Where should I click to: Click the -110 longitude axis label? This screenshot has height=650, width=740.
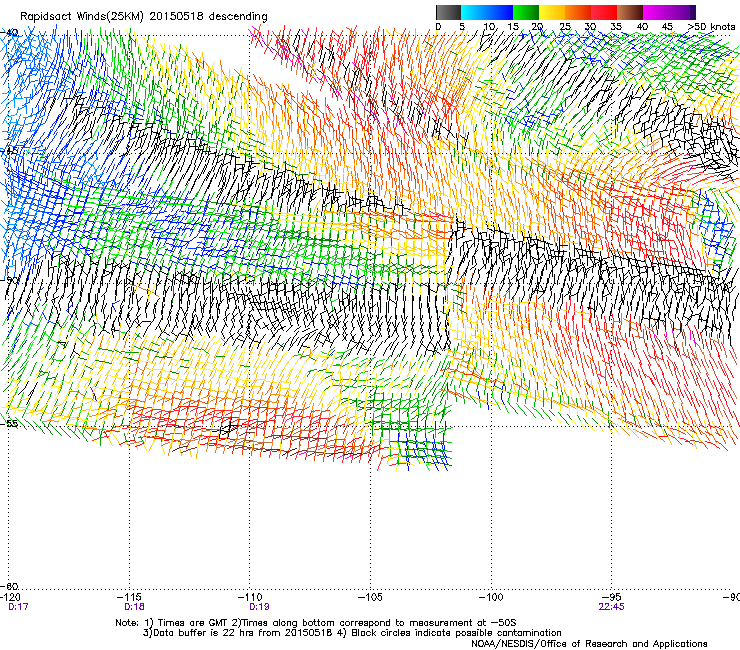pyautogui.click(x=250, y=597)
